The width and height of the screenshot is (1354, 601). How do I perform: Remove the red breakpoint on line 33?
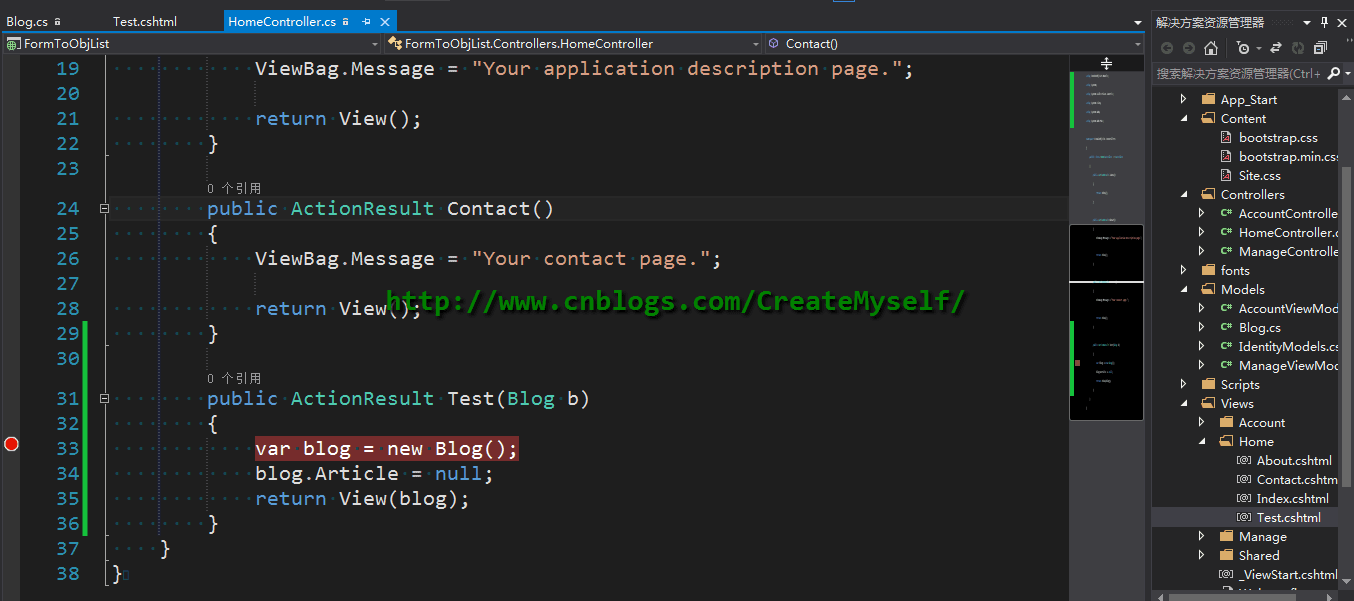[x=11, y=444]
